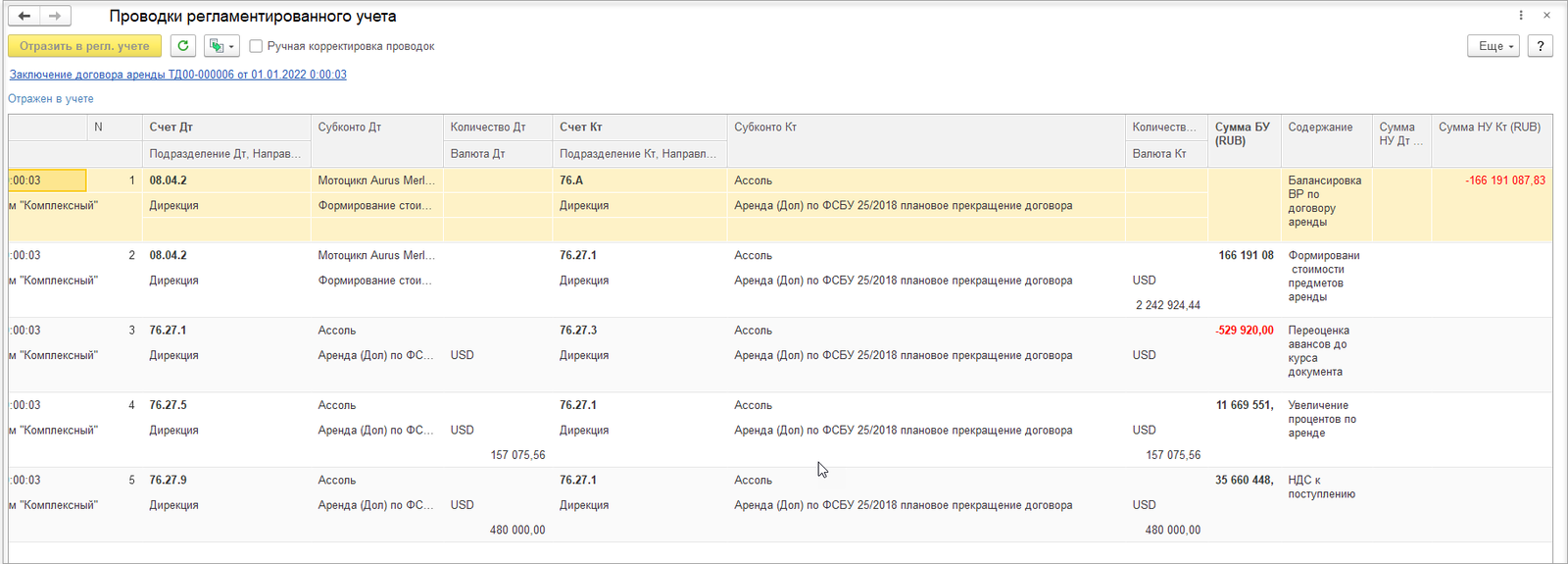Click the Отражен в учете status text
Screen dimensions: 1568x564
pos(51,99)
